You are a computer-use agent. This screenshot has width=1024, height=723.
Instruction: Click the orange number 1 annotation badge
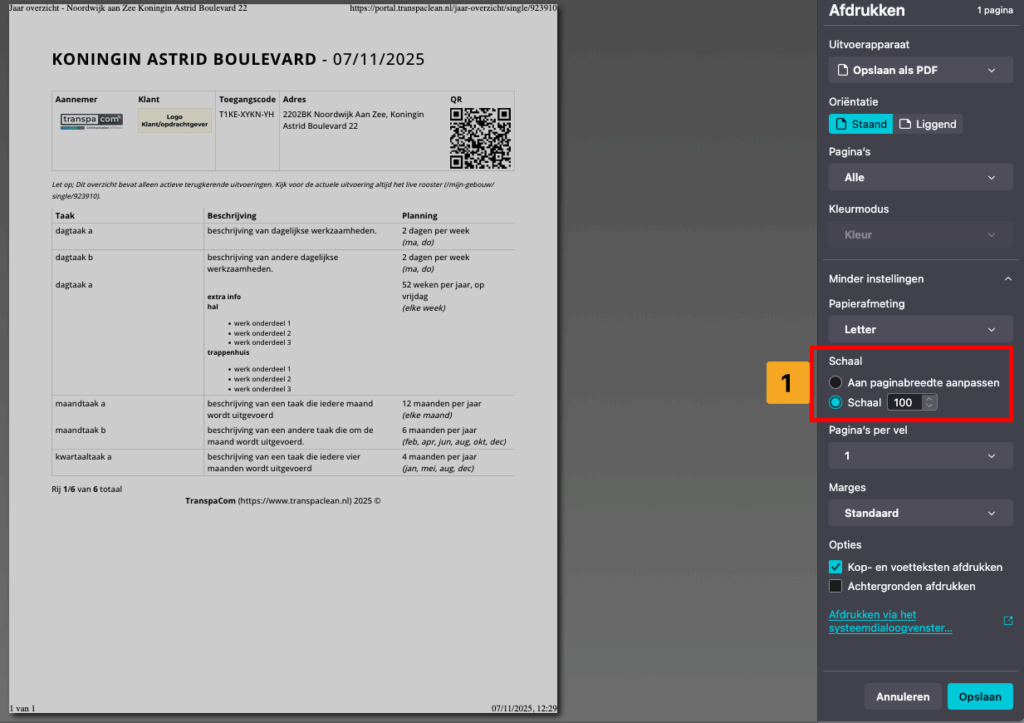pyautogui.click(x=786, y=384)
